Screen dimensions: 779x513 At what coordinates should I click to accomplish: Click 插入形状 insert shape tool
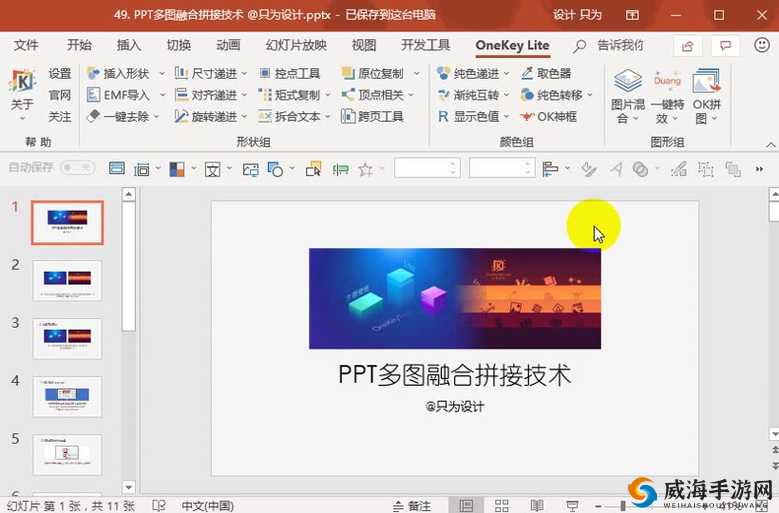tap(119, 73)
